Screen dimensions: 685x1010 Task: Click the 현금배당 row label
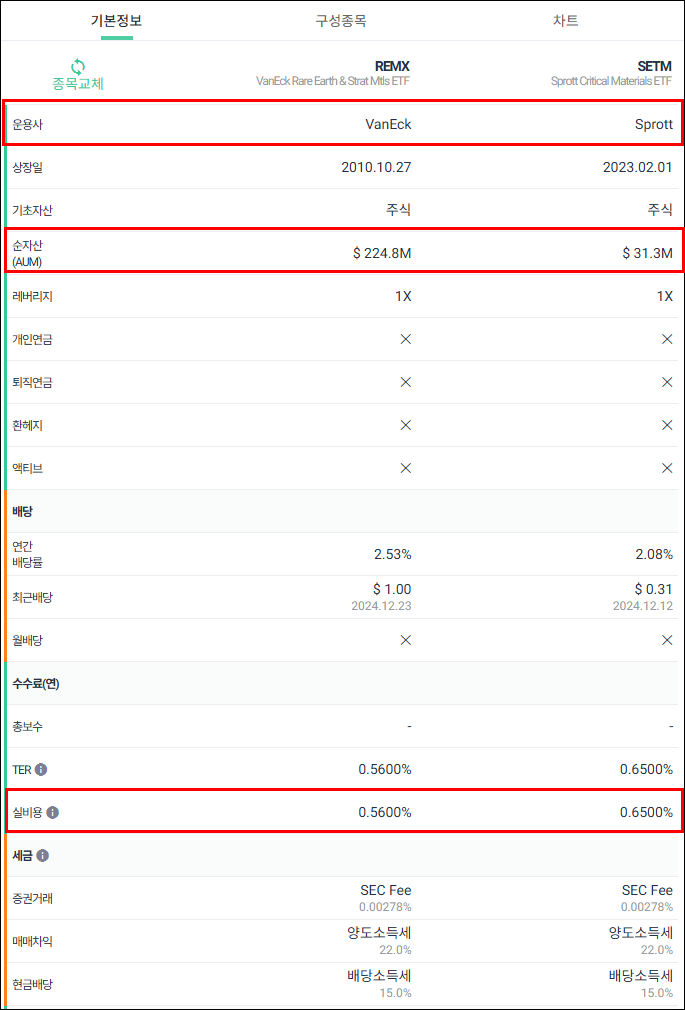(x=33, y=984)
